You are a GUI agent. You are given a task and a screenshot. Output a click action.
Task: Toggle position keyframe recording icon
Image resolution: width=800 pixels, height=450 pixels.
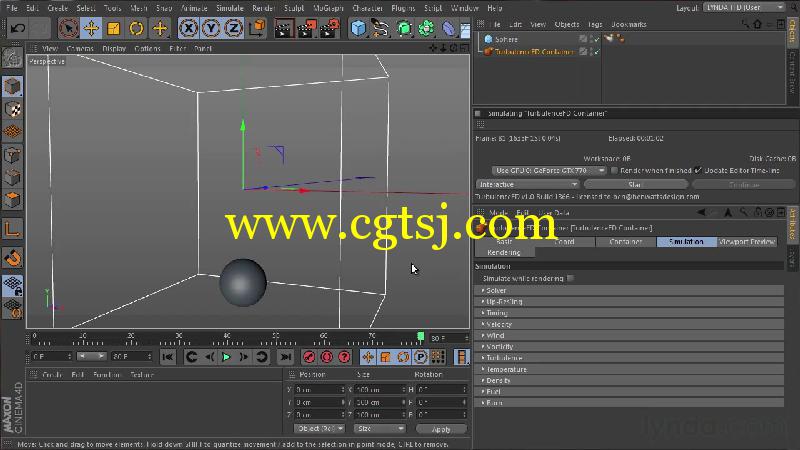pyautogui.click(x=368, y=357)
